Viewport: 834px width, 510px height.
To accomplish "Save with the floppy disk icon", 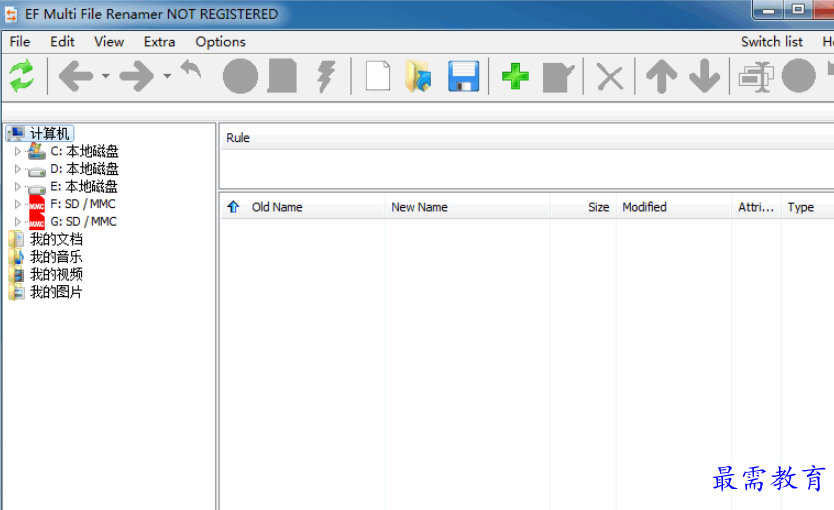I will [463, 77].
